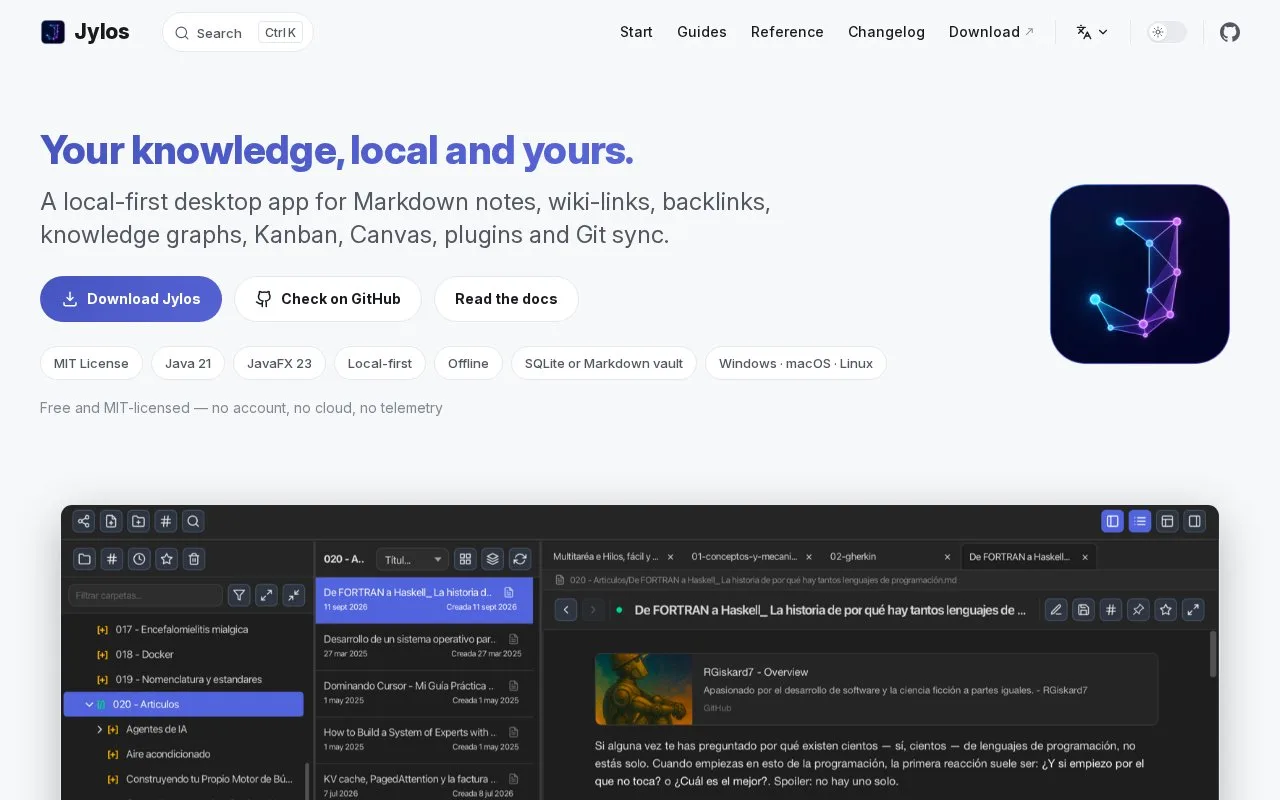This screenshot has width=1280, height=800.
Task: Click the collapse all folders arrows icon
Action: click(294, 595)
